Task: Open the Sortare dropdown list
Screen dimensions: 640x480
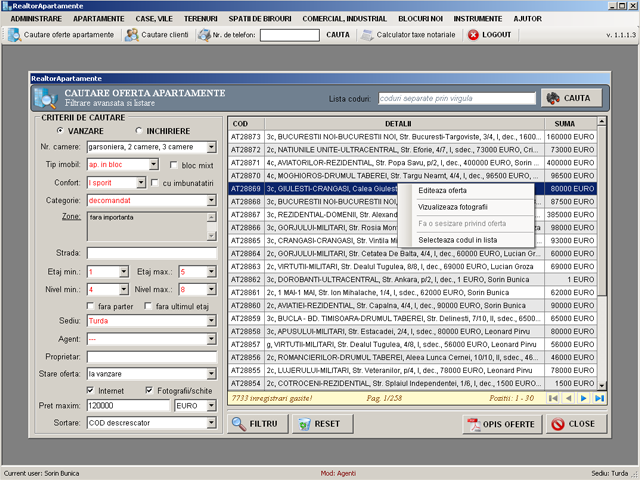Action: 211,424
